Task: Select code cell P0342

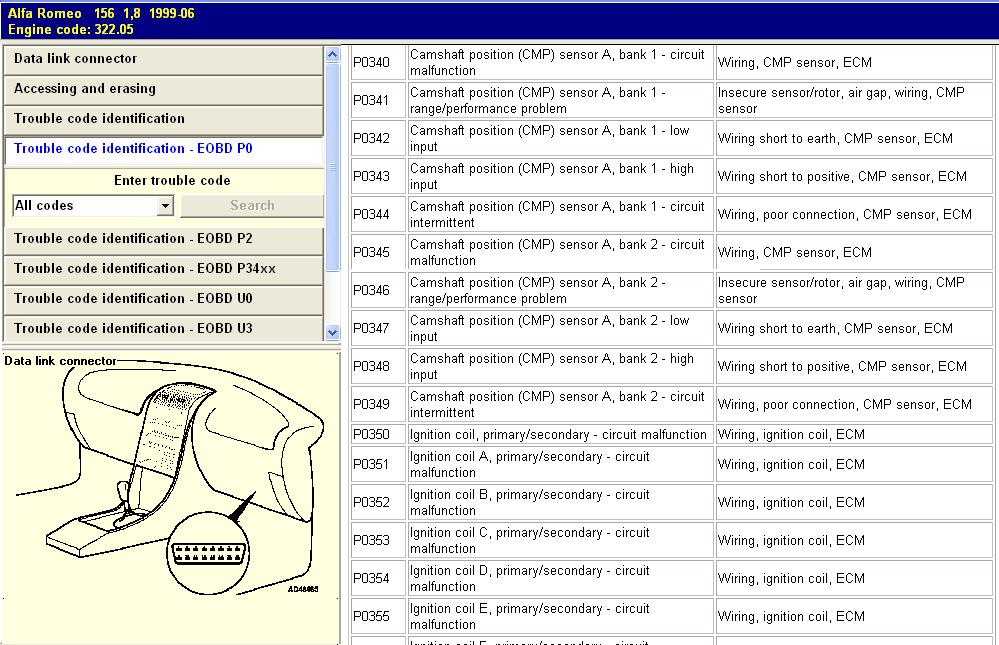Action: [x=378, y=138]
